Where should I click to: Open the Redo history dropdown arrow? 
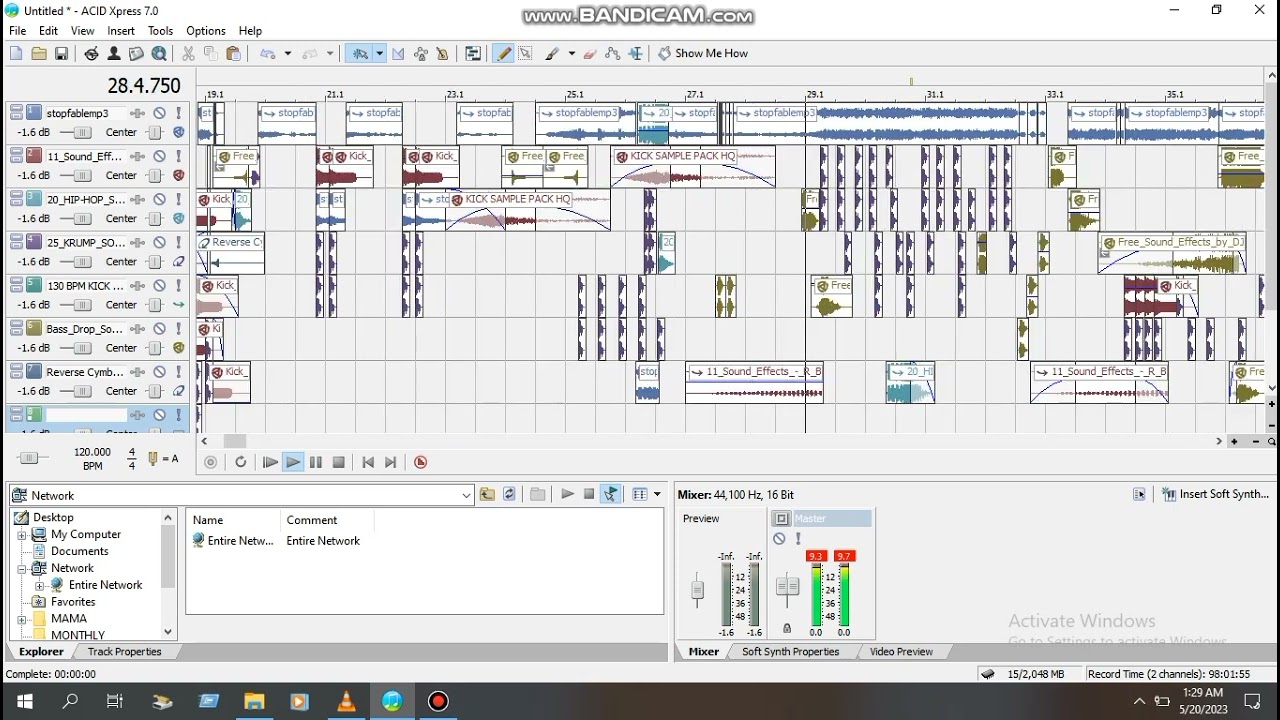[x=329, y=54]
